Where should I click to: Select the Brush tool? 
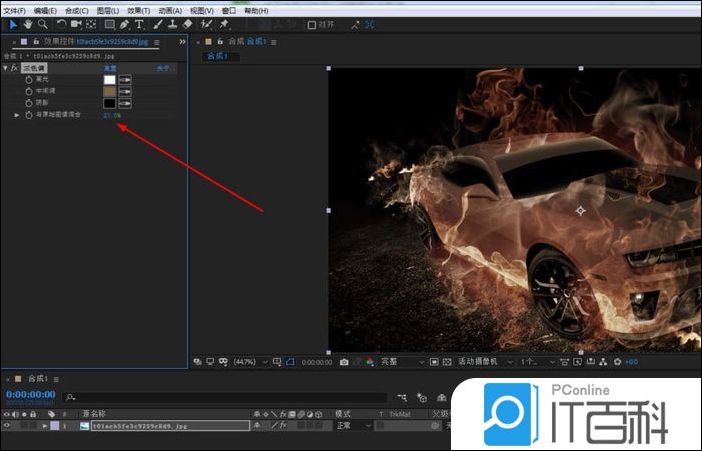(158, 24)
